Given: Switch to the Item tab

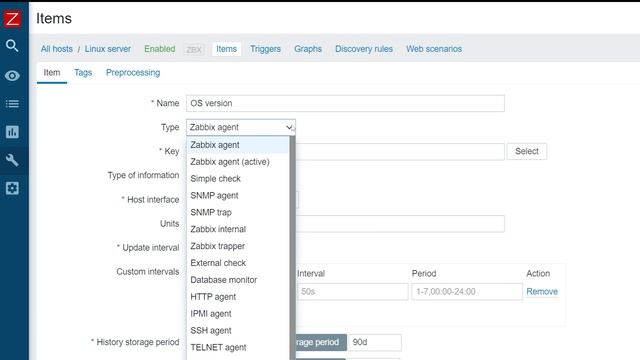Looking at the screenshot, I should [x=52, y=73].
